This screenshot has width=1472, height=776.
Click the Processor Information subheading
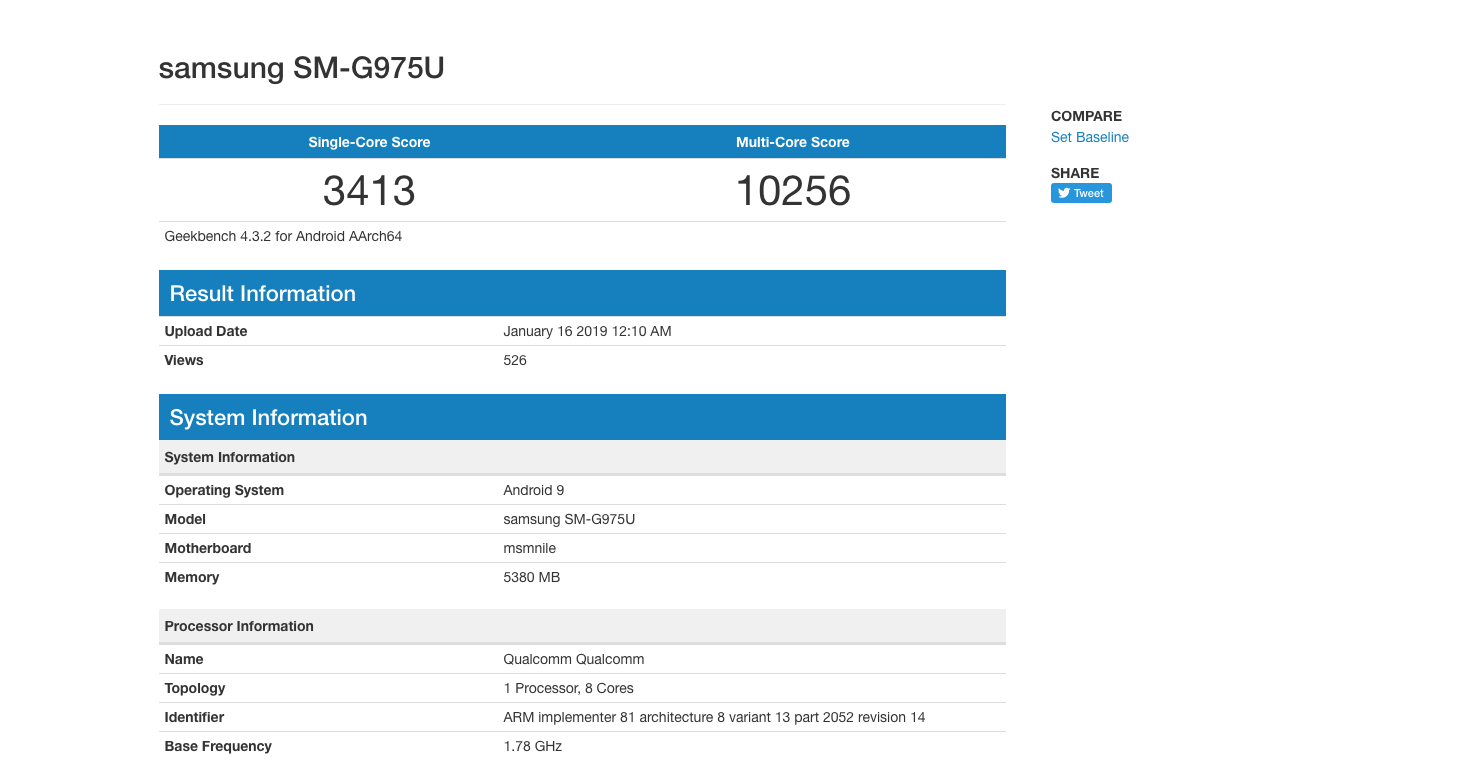tap(239, 627)
